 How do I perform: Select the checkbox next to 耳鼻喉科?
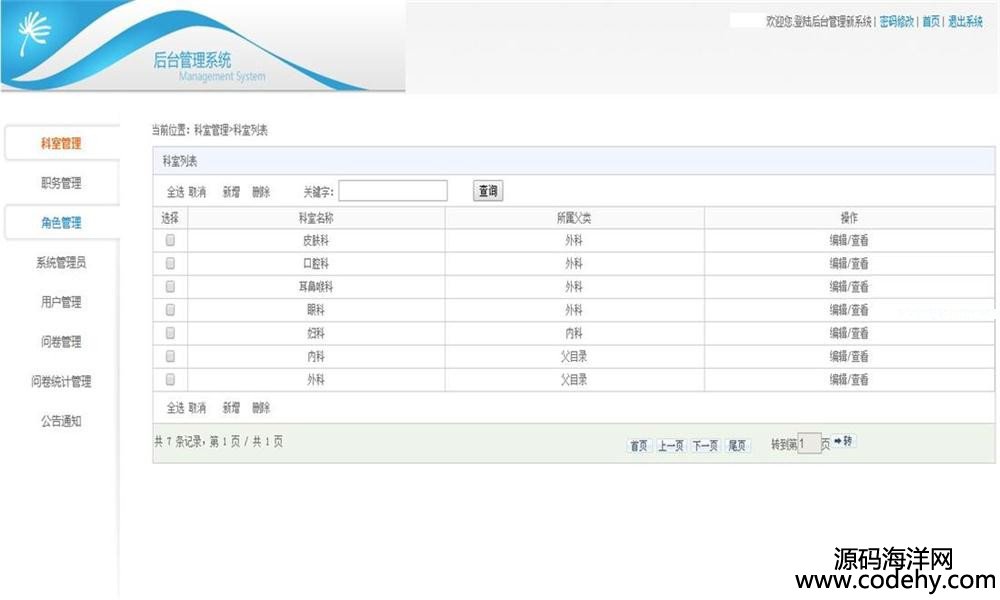click(170, 286)
